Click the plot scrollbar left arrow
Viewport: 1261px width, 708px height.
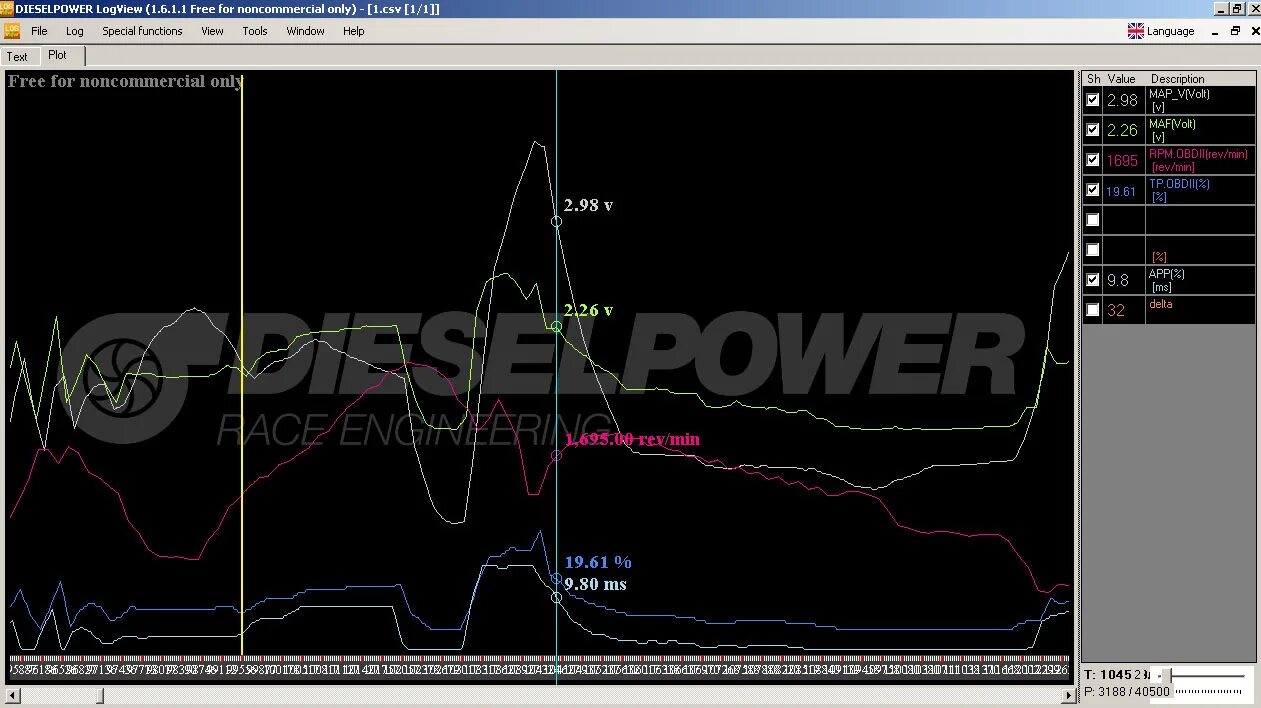(x=12, y=694)
